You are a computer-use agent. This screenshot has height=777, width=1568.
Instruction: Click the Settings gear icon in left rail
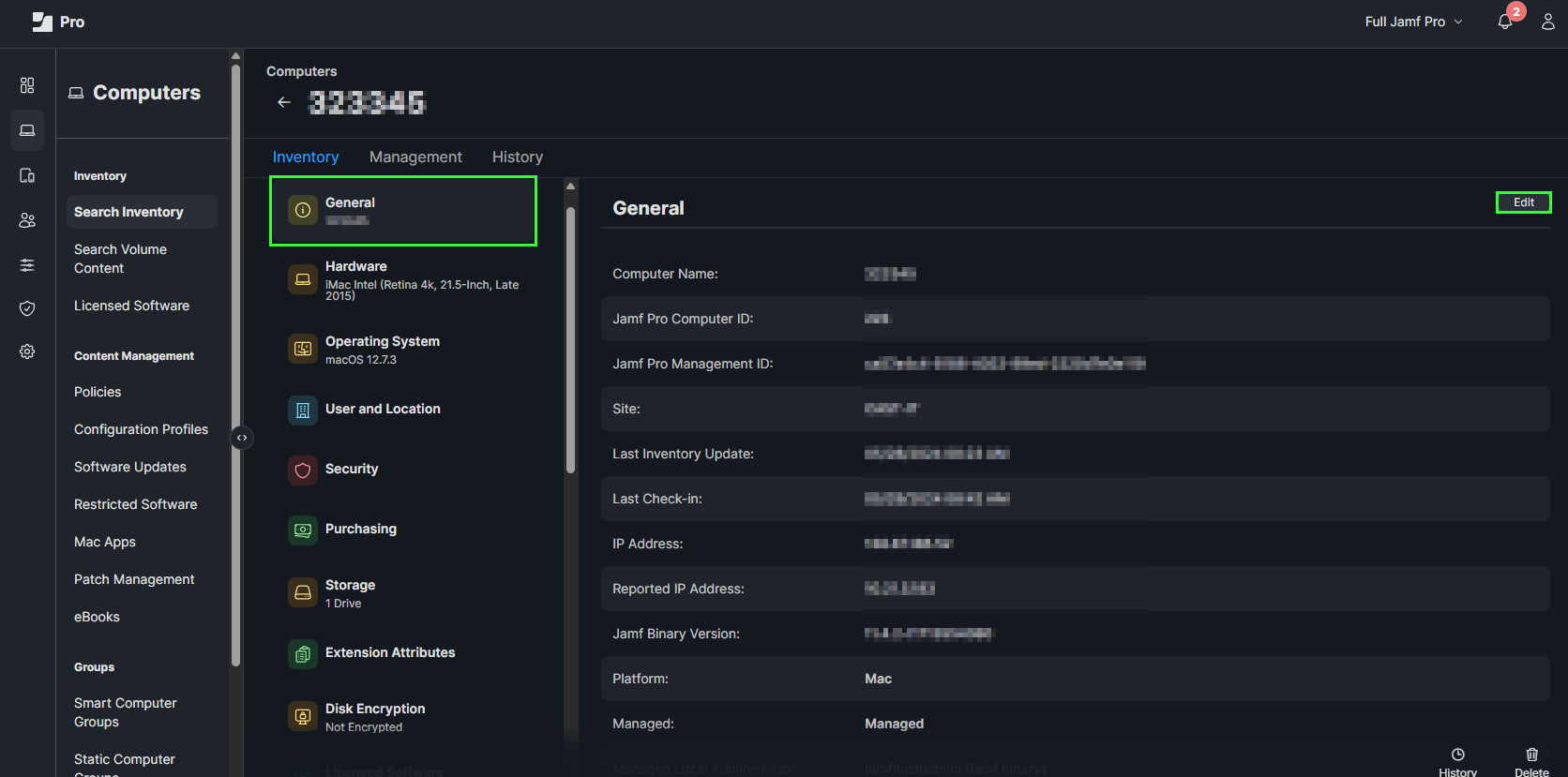(x=27, y=351)
